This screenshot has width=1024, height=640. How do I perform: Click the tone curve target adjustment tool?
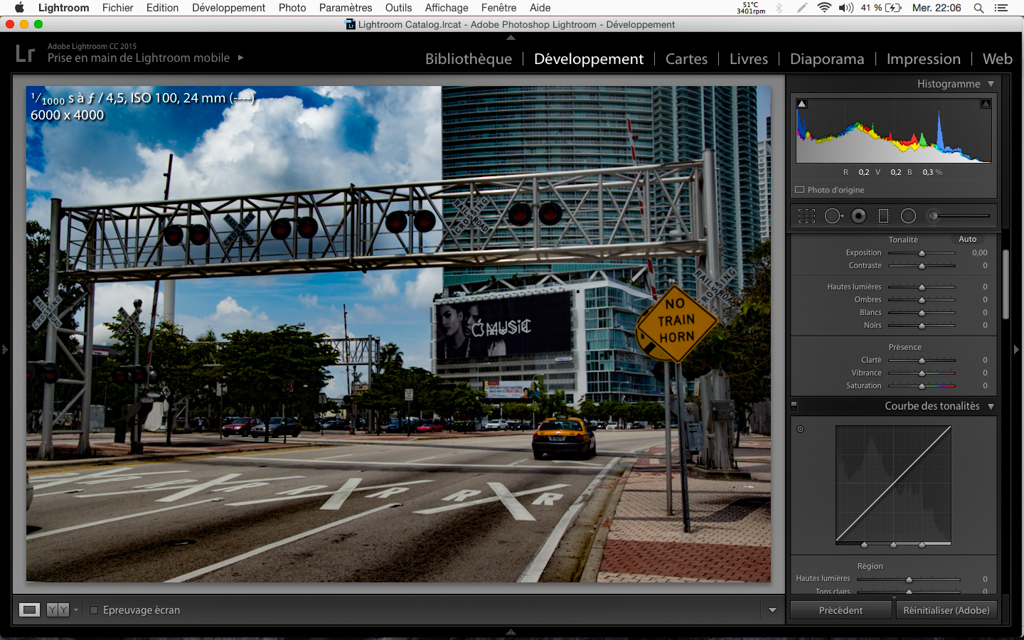(800, 429)
